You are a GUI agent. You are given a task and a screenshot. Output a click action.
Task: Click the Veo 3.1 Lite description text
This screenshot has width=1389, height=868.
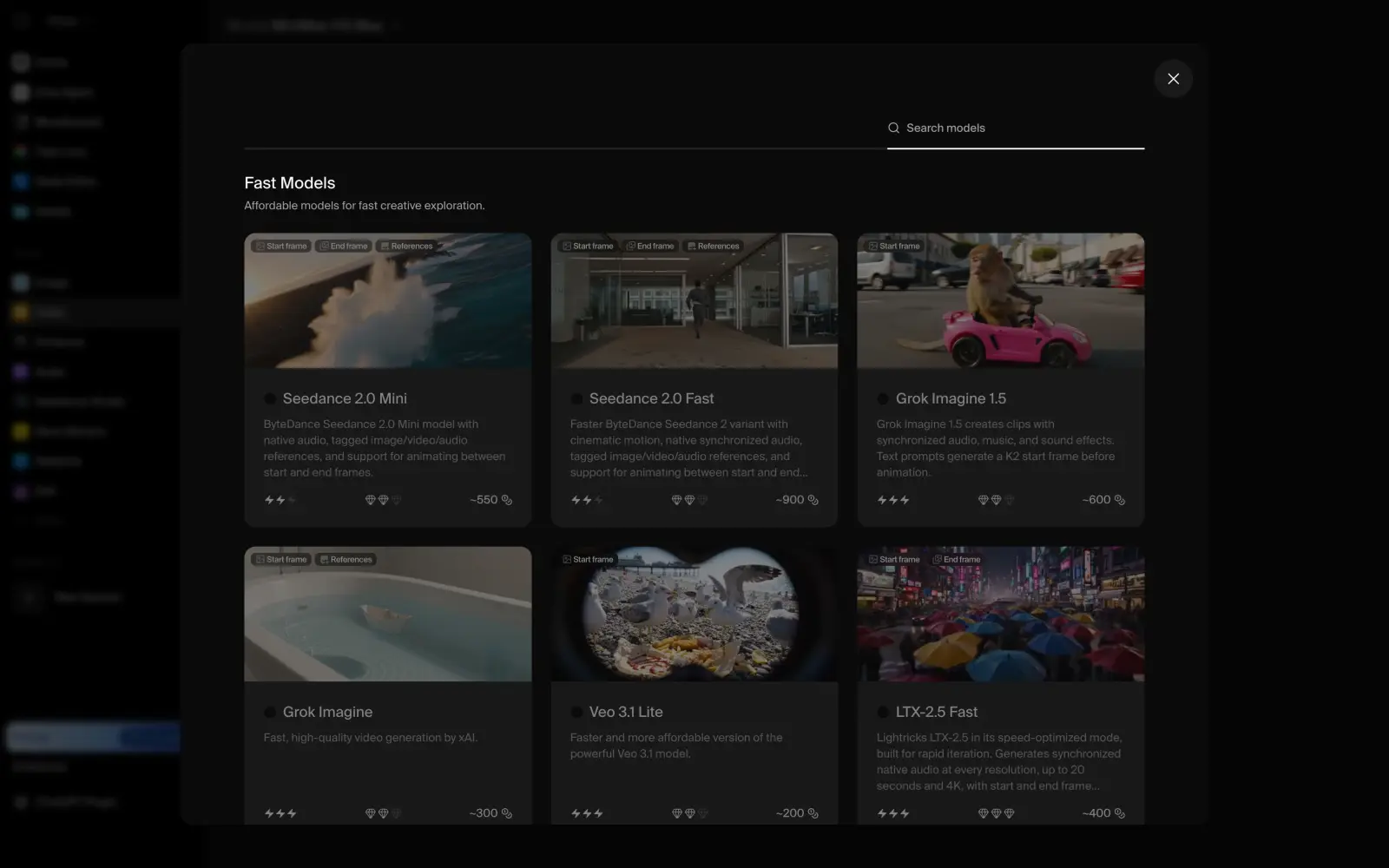pyautogui.click(x=676, y=746)
